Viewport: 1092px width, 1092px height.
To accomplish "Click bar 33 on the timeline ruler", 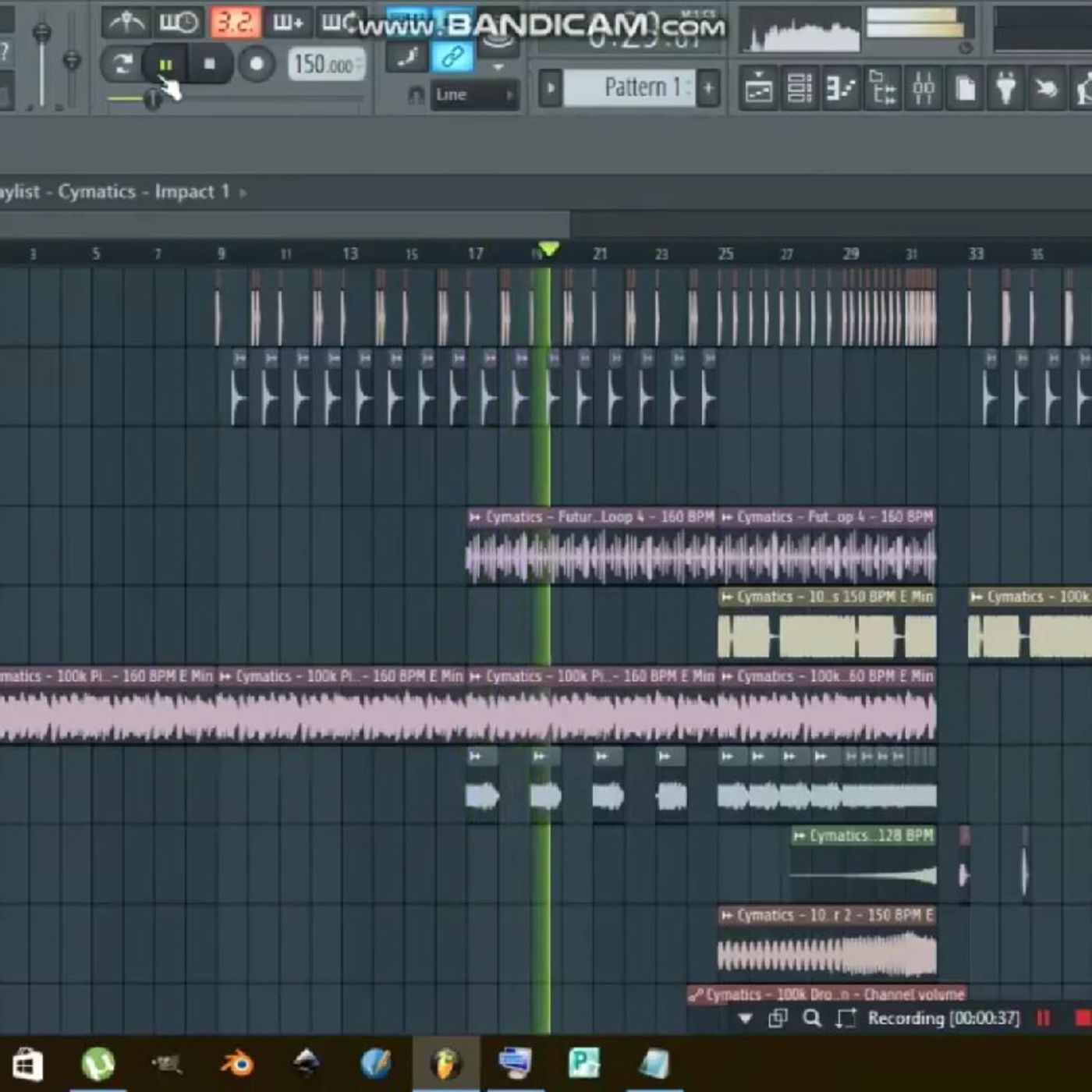I will pos(976,253).
